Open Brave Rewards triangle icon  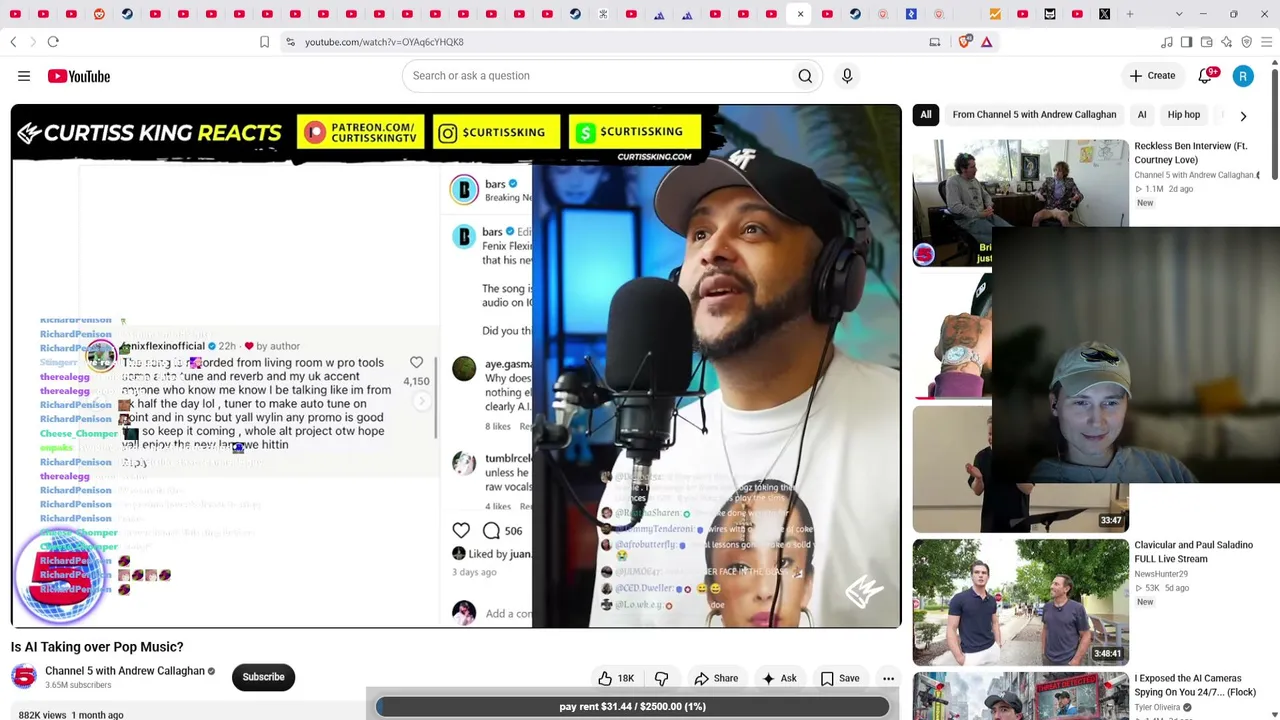tap(986, 42)
